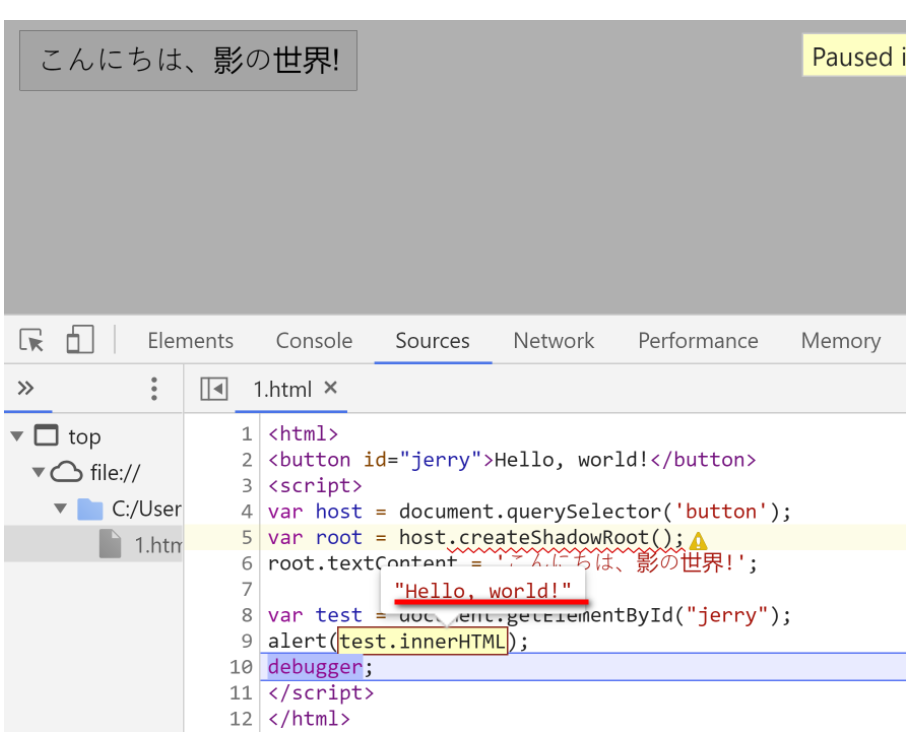The width and height of the screenshot is (919, 734).
Task: Select the C:/User folder label
Action: click(147, 509)
